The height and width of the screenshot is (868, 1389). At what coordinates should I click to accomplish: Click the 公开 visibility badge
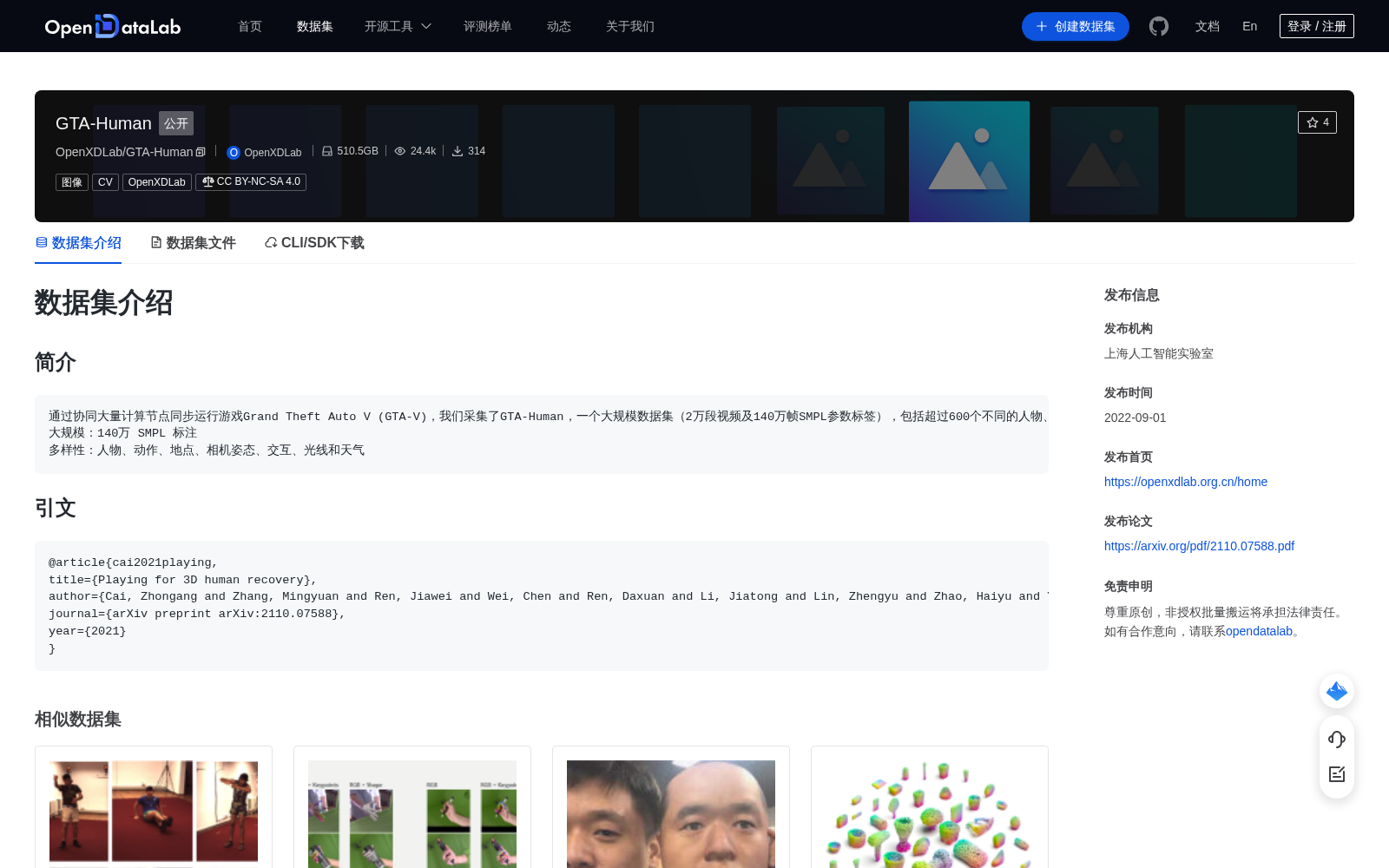click(x=176, y=123)
